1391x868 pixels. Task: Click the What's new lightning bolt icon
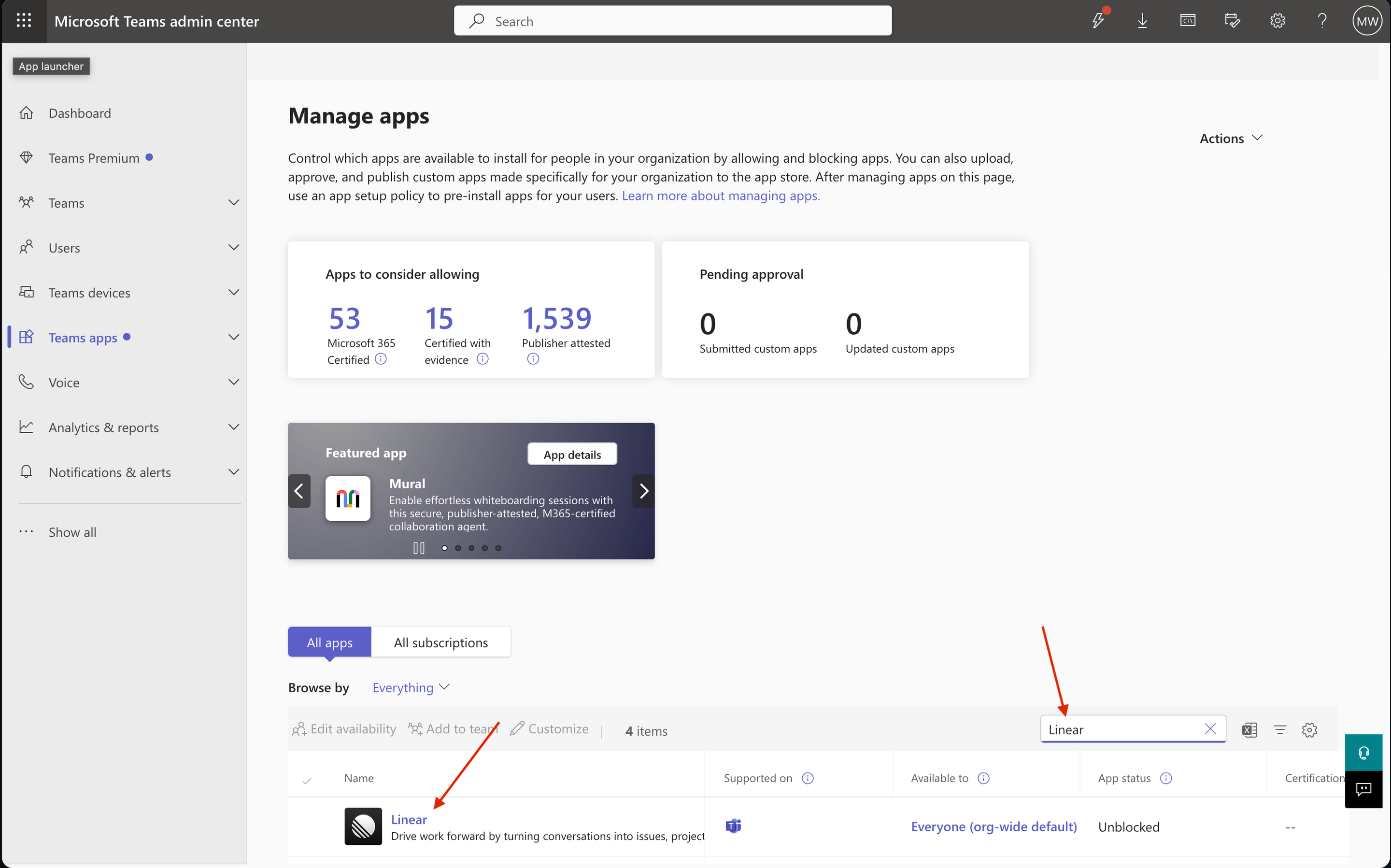[x=1099, y=21]
